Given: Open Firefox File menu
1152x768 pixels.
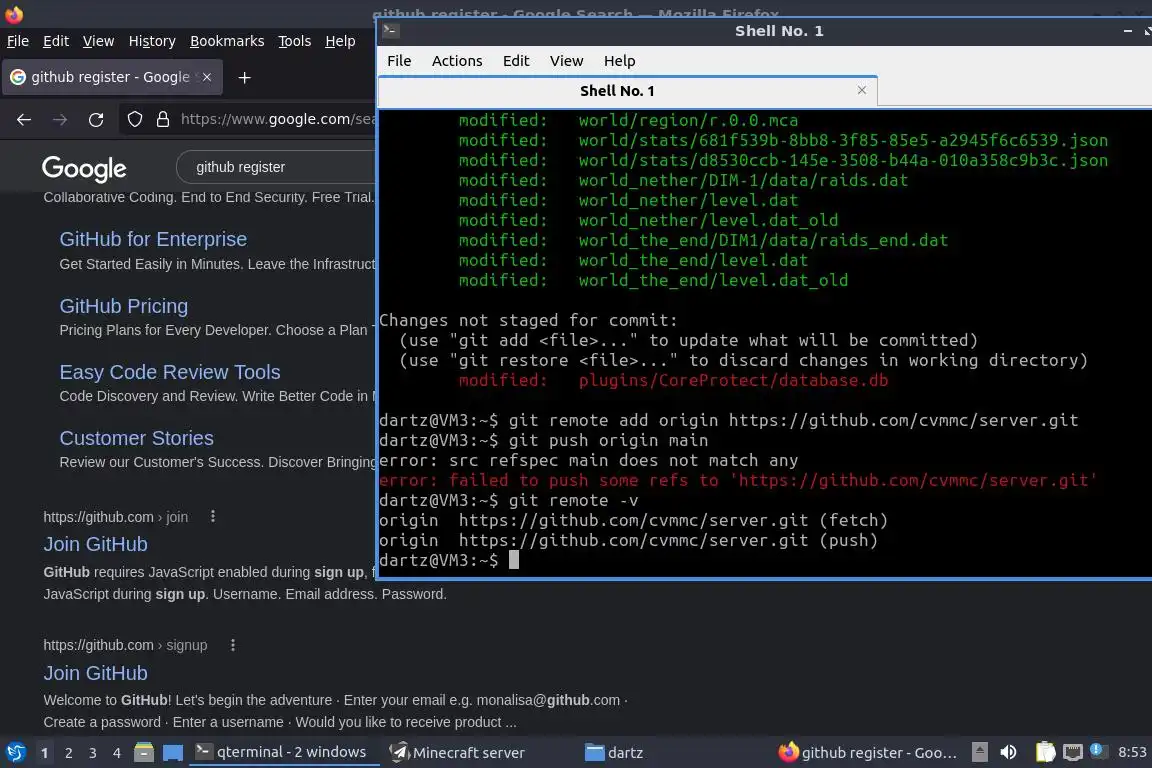Looking at the screenshot, I should coord(18,41).
